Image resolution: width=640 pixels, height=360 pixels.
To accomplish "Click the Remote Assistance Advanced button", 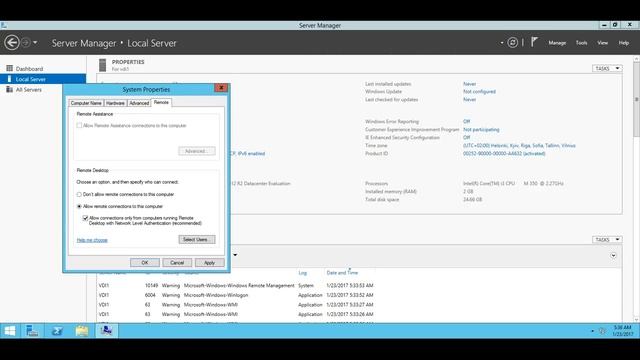I will (197, 151).
